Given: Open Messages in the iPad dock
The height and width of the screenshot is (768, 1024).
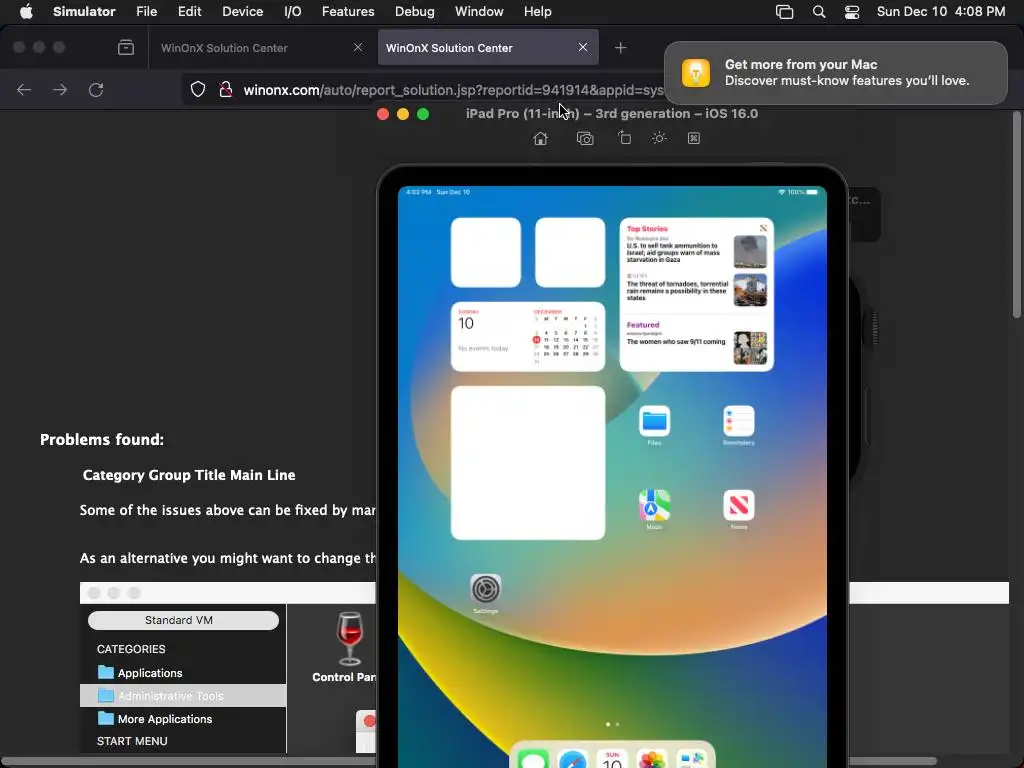Looking at the screenshot, I should (x=533, y=759).
